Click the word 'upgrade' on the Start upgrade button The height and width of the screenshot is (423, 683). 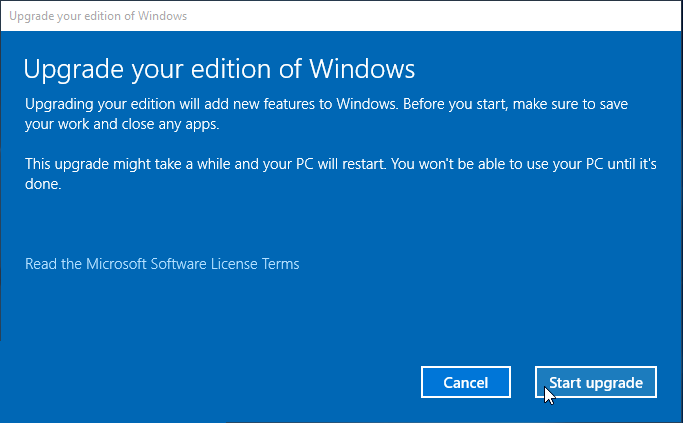(x=614, y=383)
